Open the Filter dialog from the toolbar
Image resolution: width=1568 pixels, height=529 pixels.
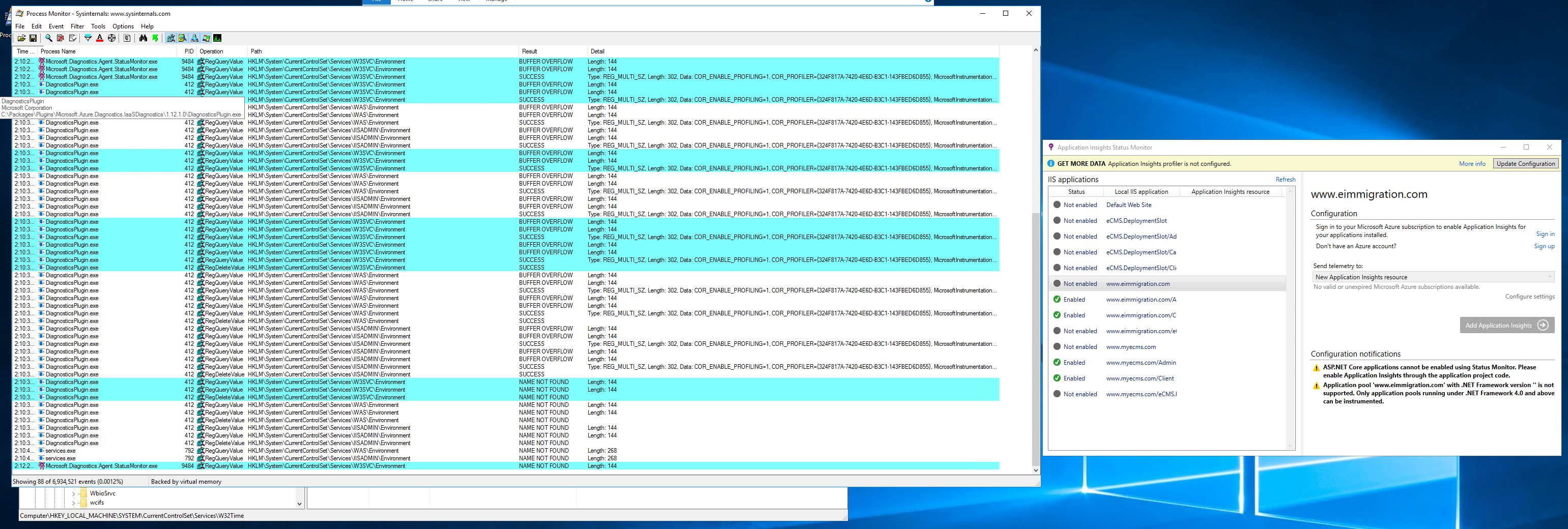click(87, 38)
